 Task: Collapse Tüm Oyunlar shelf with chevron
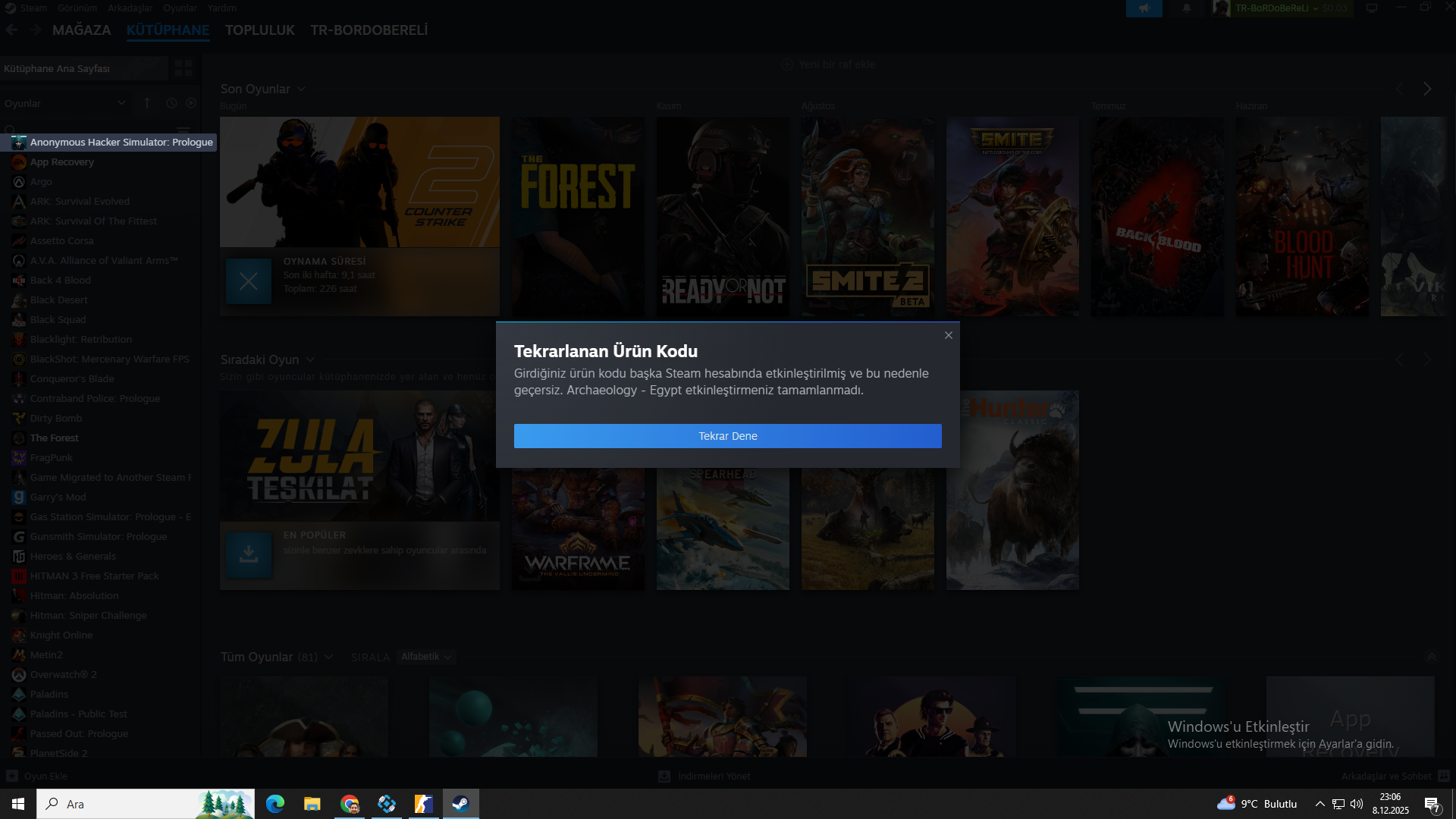click(1431, 657)
